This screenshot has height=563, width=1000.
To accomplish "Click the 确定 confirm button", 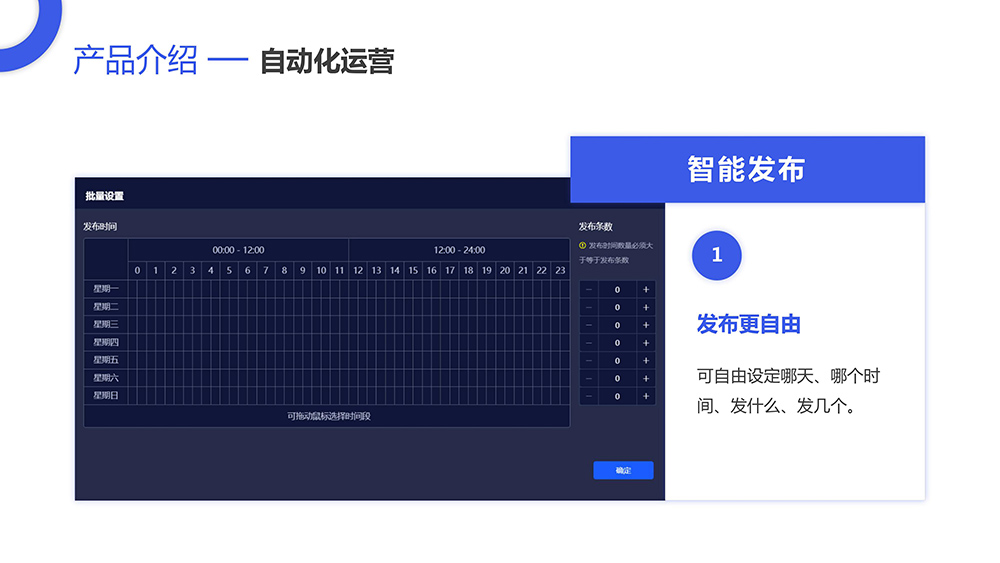I will point(623,470).
